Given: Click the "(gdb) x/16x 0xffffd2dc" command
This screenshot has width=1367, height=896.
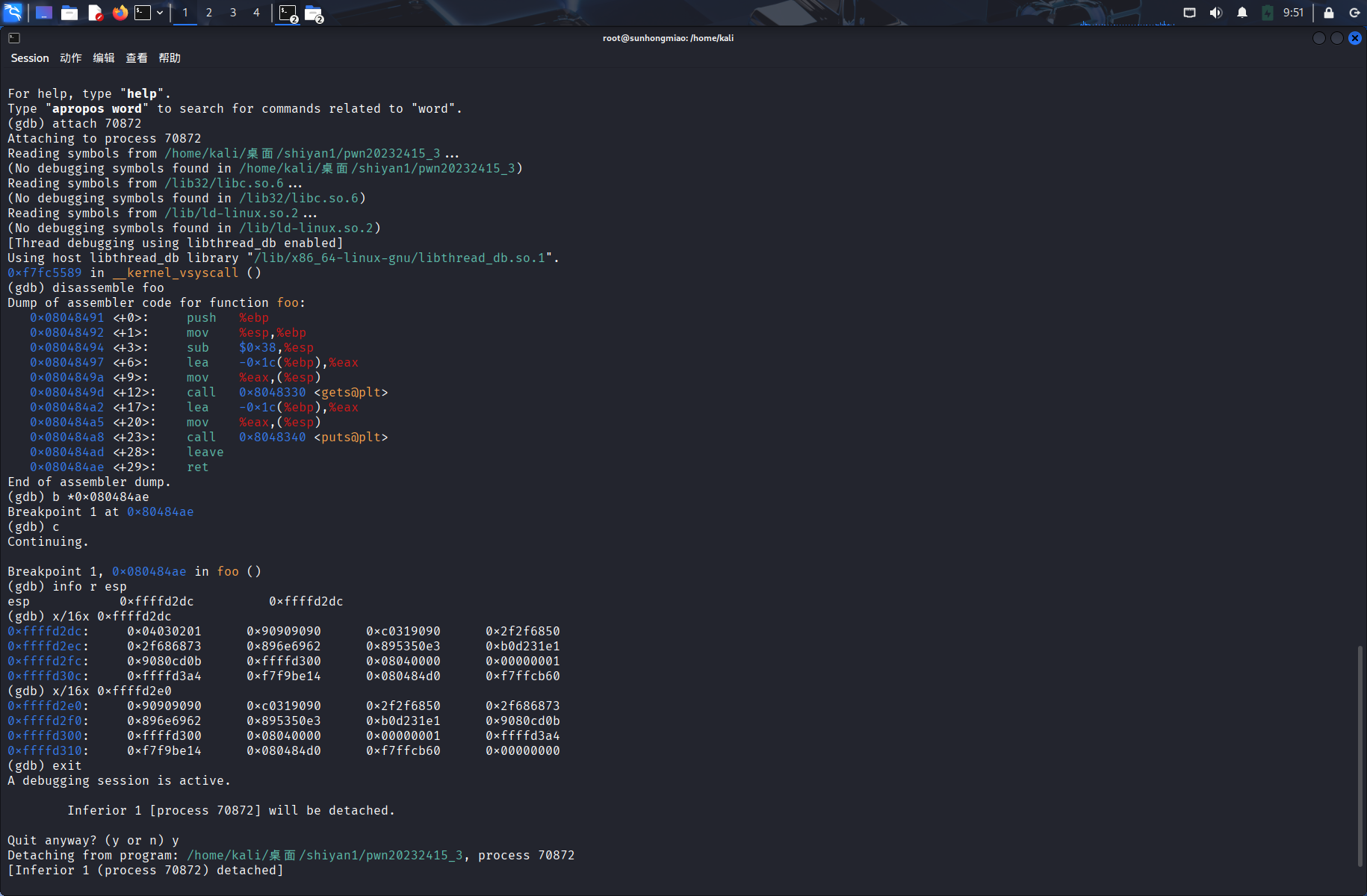Looking at the screenshot, I should pos(90,616).
